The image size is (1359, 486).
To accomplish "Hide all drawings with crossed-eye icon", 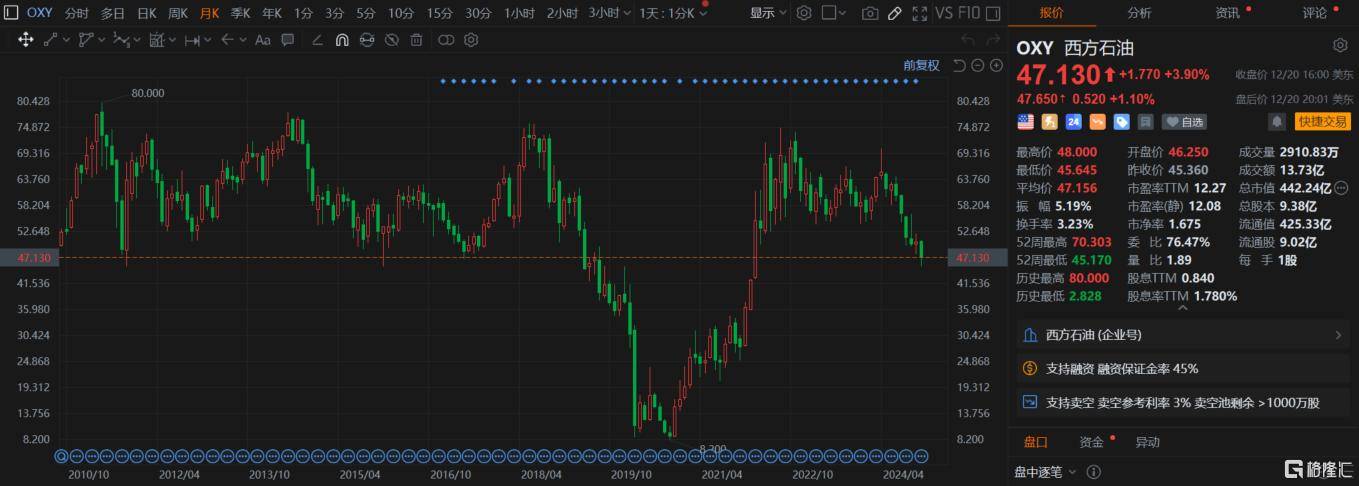I will [391, 40].
